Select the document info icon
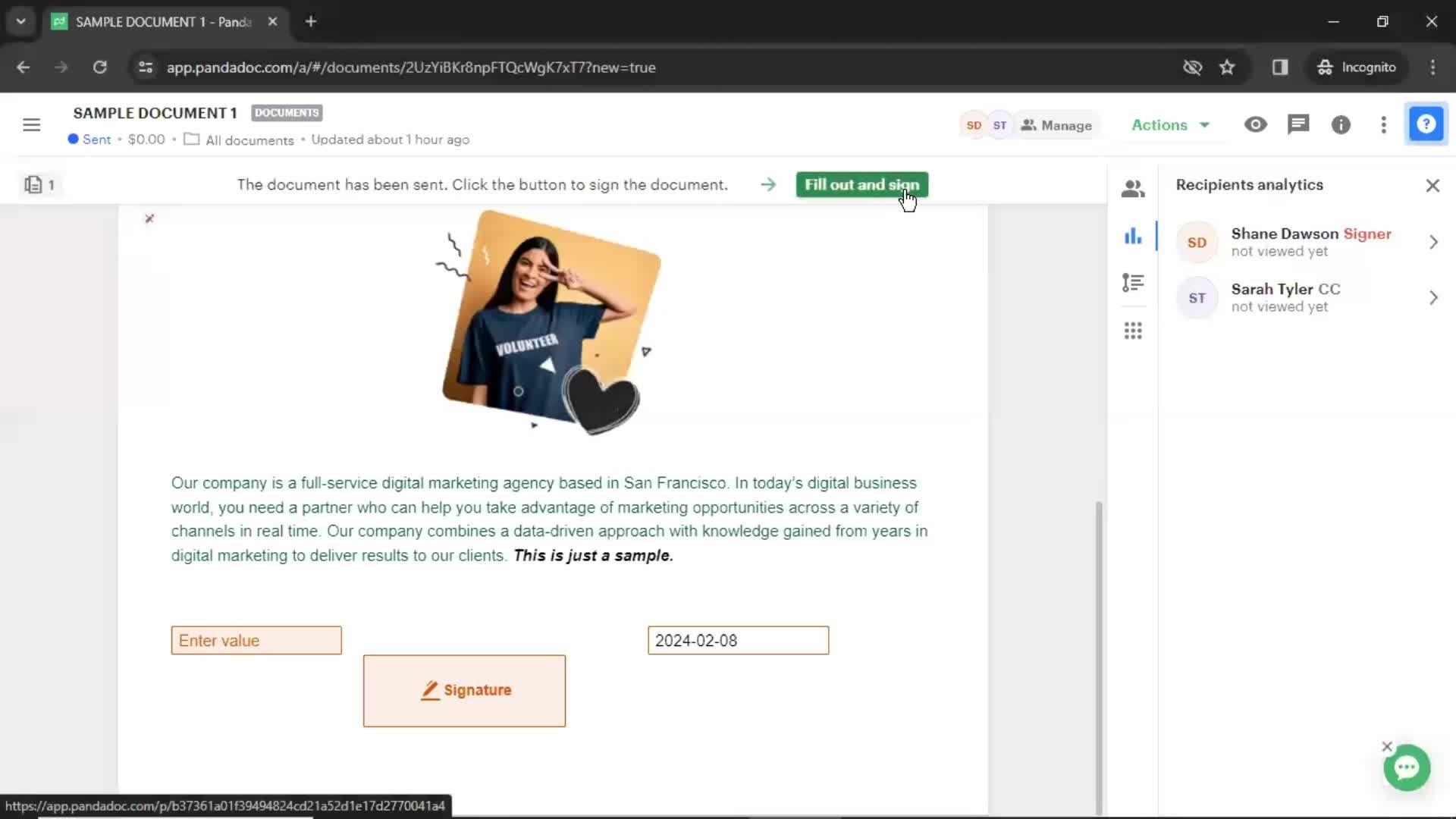 pos(1341,124)
